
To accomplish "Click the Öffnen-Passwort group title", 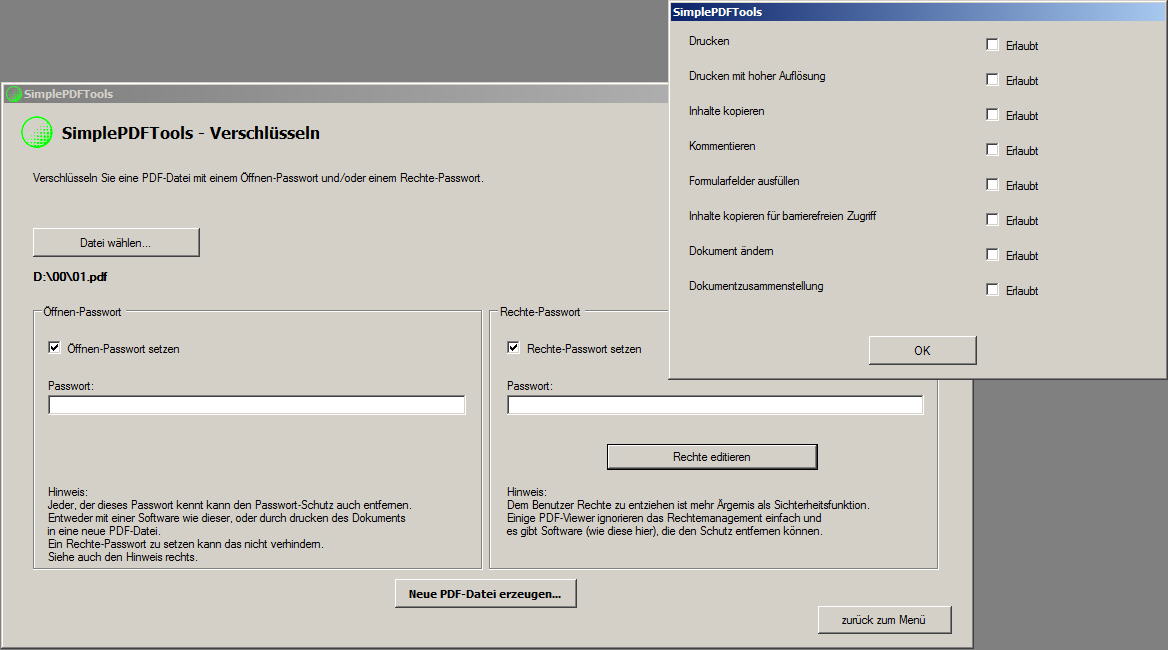I will [x=82, y=312].
